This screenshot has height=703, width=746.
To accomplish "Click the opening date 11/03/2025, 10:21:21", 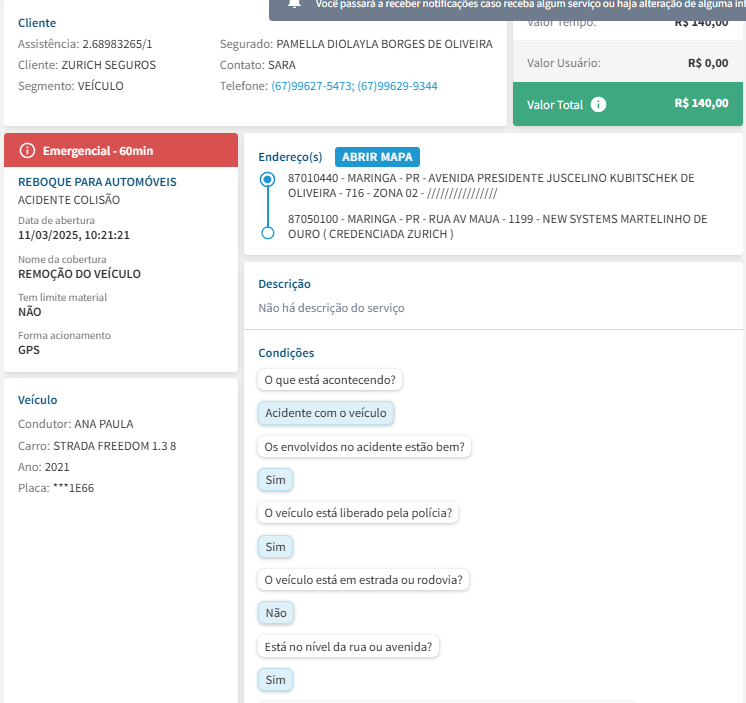I will 74,235.
